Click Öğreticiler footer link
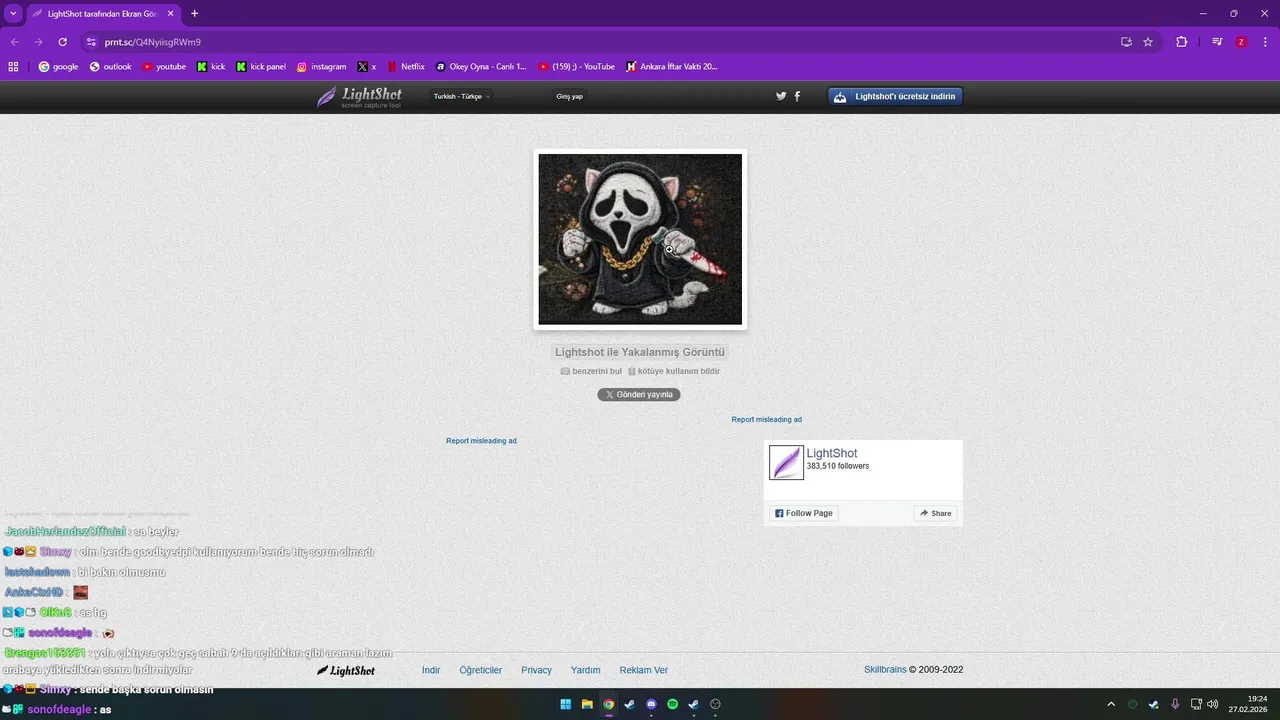The height and width of the screenshot is (720, 1280). [481, 670]
